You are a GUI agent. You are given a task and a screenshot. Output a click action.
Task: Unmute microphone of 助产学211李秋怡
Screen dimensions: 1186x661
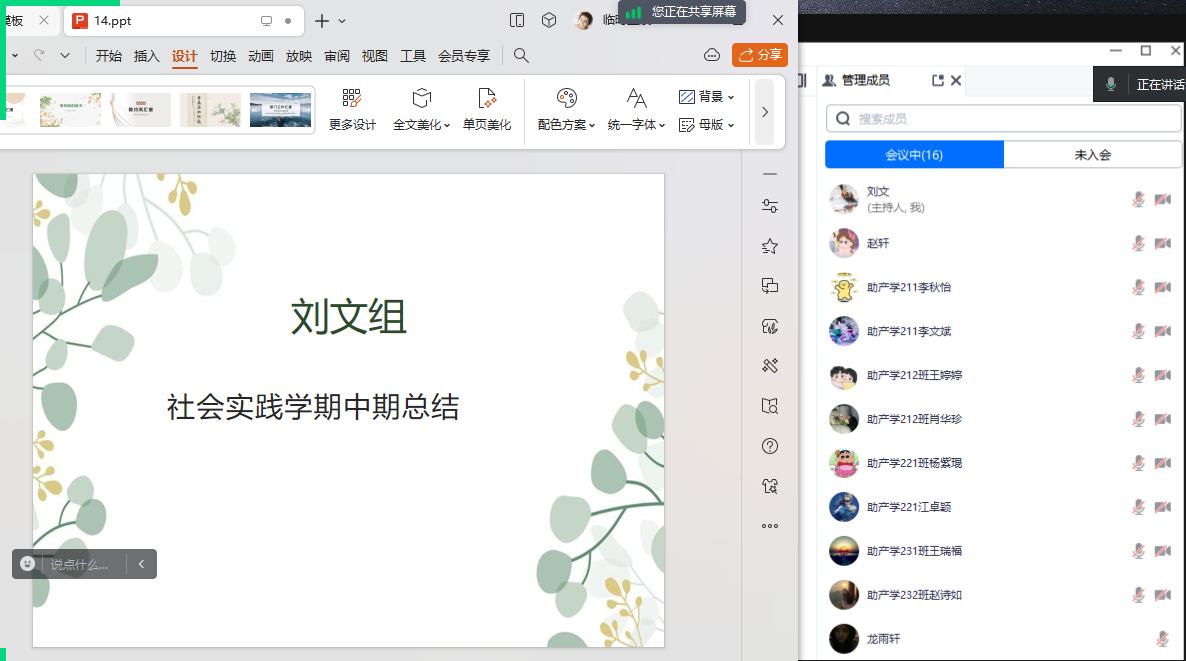click(1138, 287)
